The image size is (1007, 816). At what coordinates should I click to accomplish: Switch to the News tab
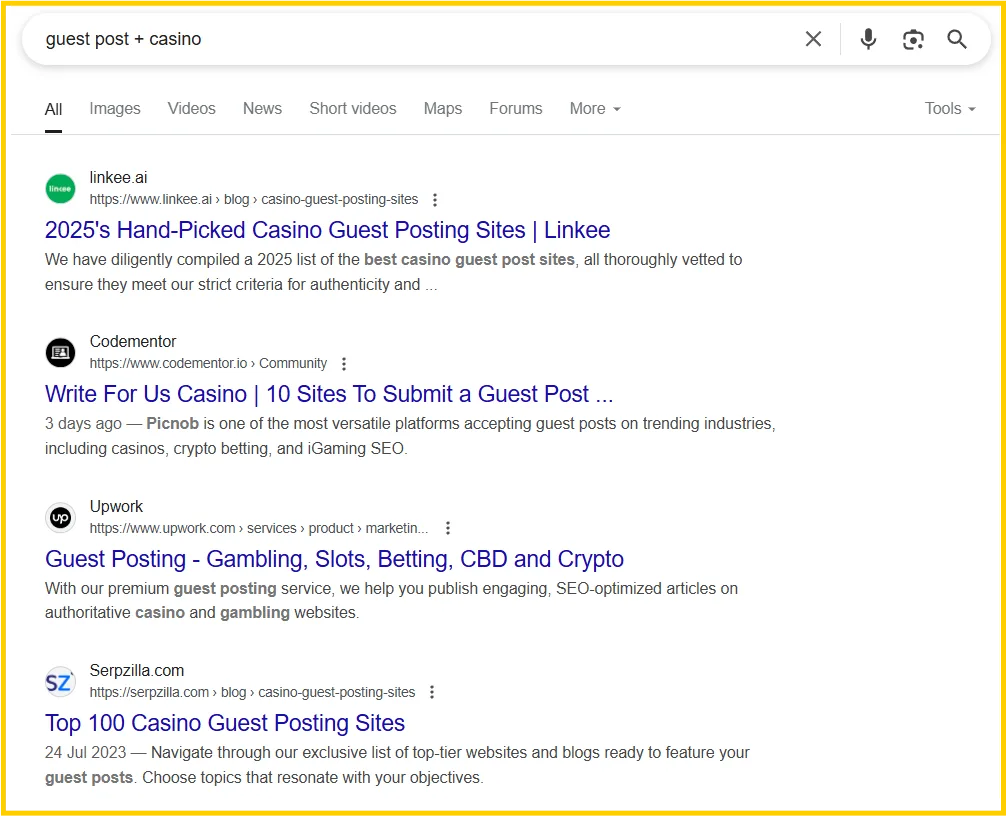262,109
